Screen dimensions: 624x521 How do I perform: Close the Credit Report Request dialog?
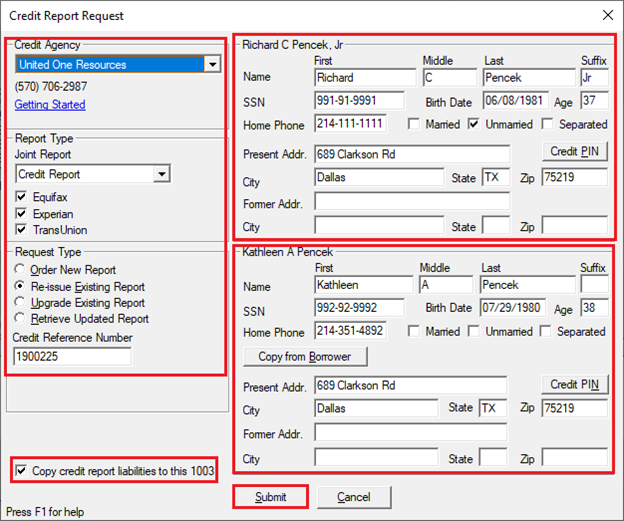[x=608, y=15]
